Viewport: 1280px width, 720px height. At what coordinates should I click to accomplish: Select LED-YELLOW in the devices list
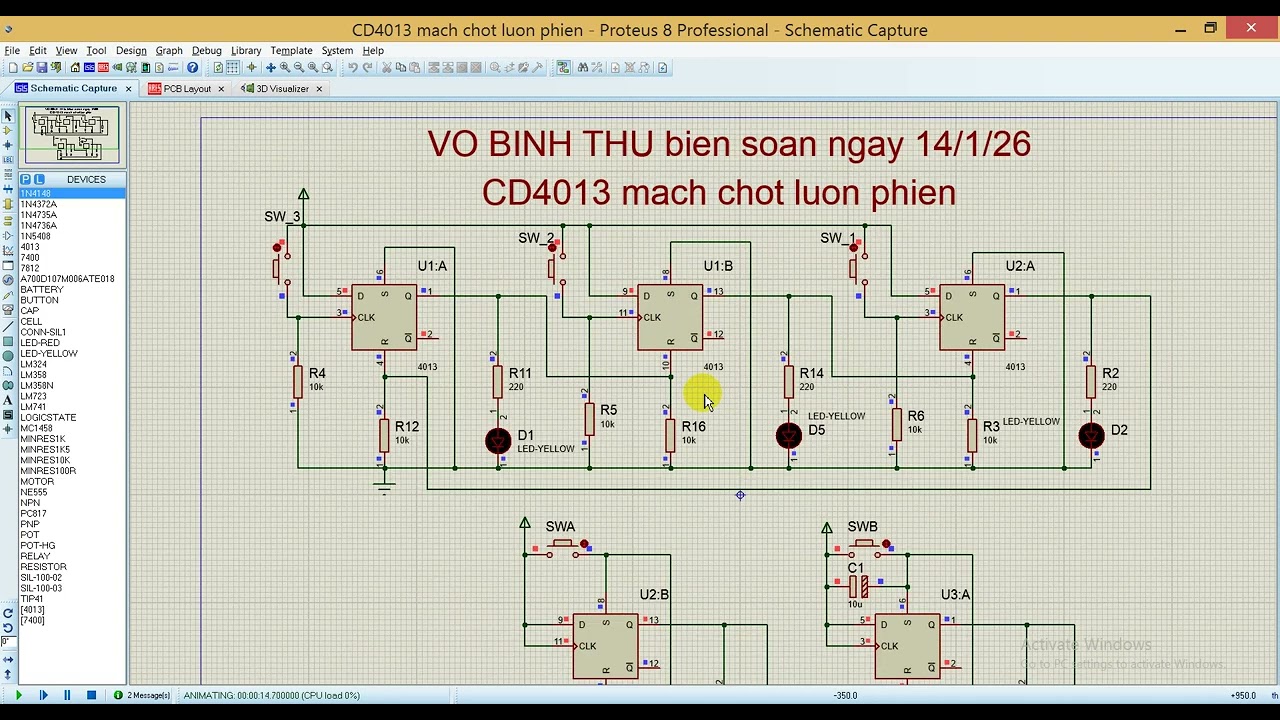(x=72, y=353)
